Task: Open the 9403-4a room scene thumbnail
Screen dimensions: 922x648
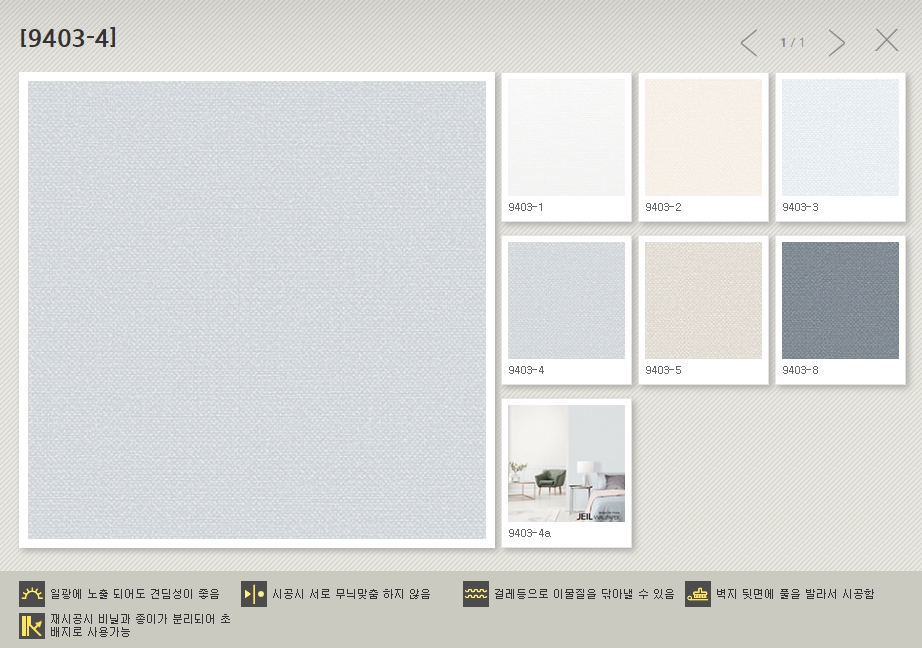Action: click(x=566, y=463)
